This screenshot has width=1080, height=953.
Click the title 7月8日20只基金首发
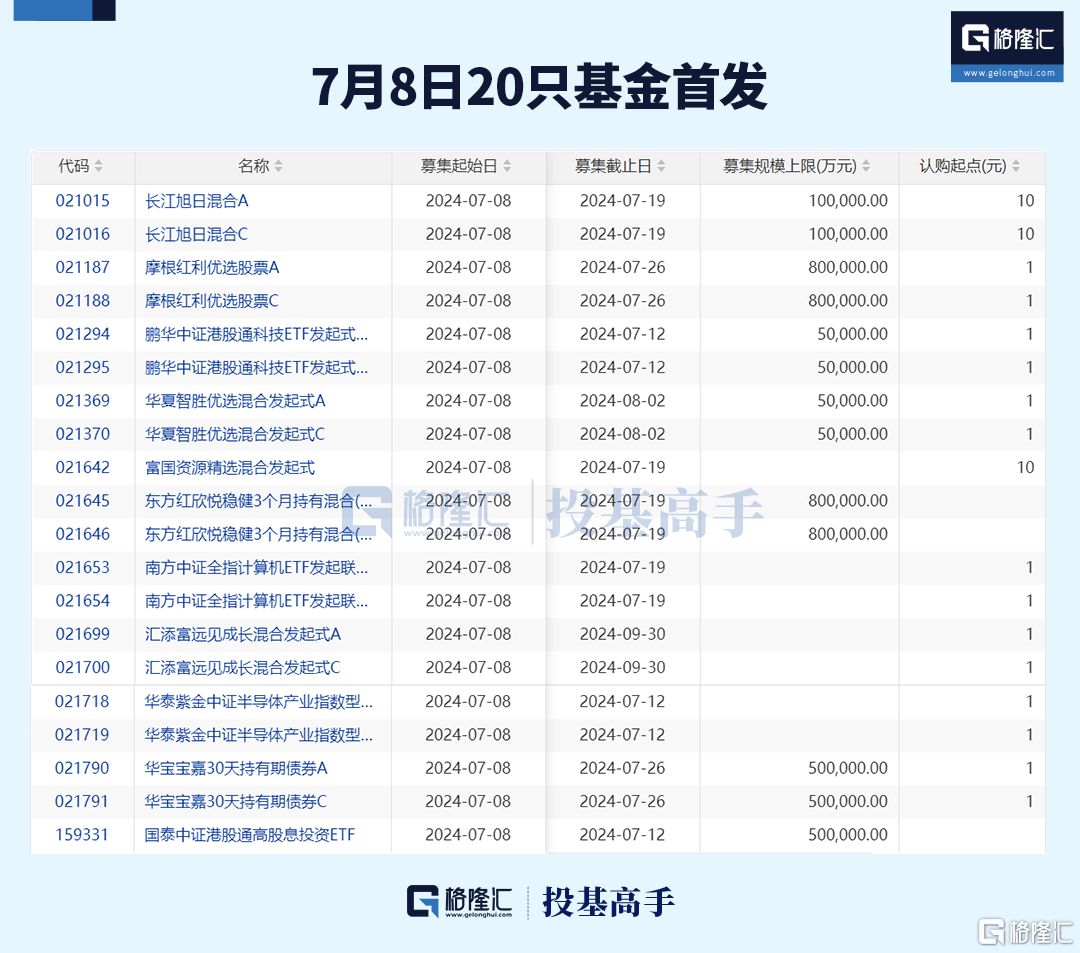(x=540, y=87)
